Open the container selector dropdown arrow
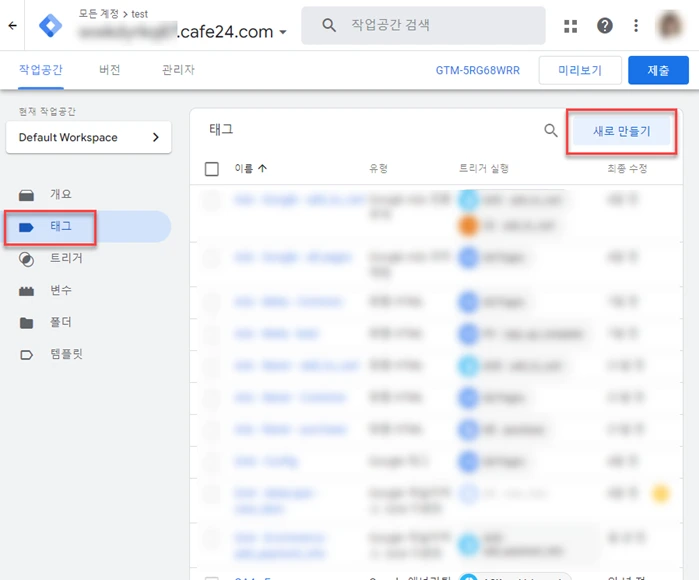699x580 pixels. tap(283, 32)
